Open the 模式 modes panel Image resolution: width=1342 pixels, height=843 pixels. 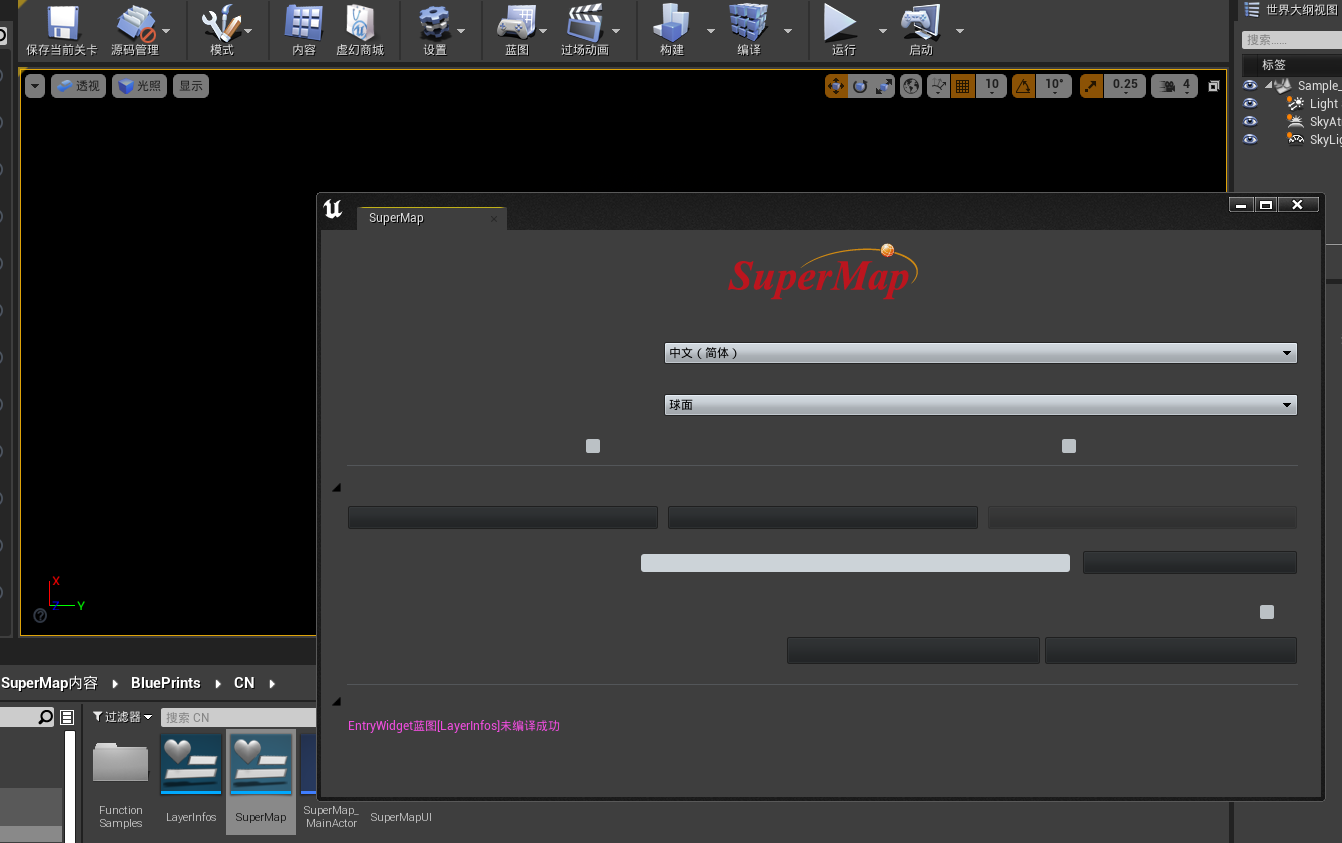(222, 31)
